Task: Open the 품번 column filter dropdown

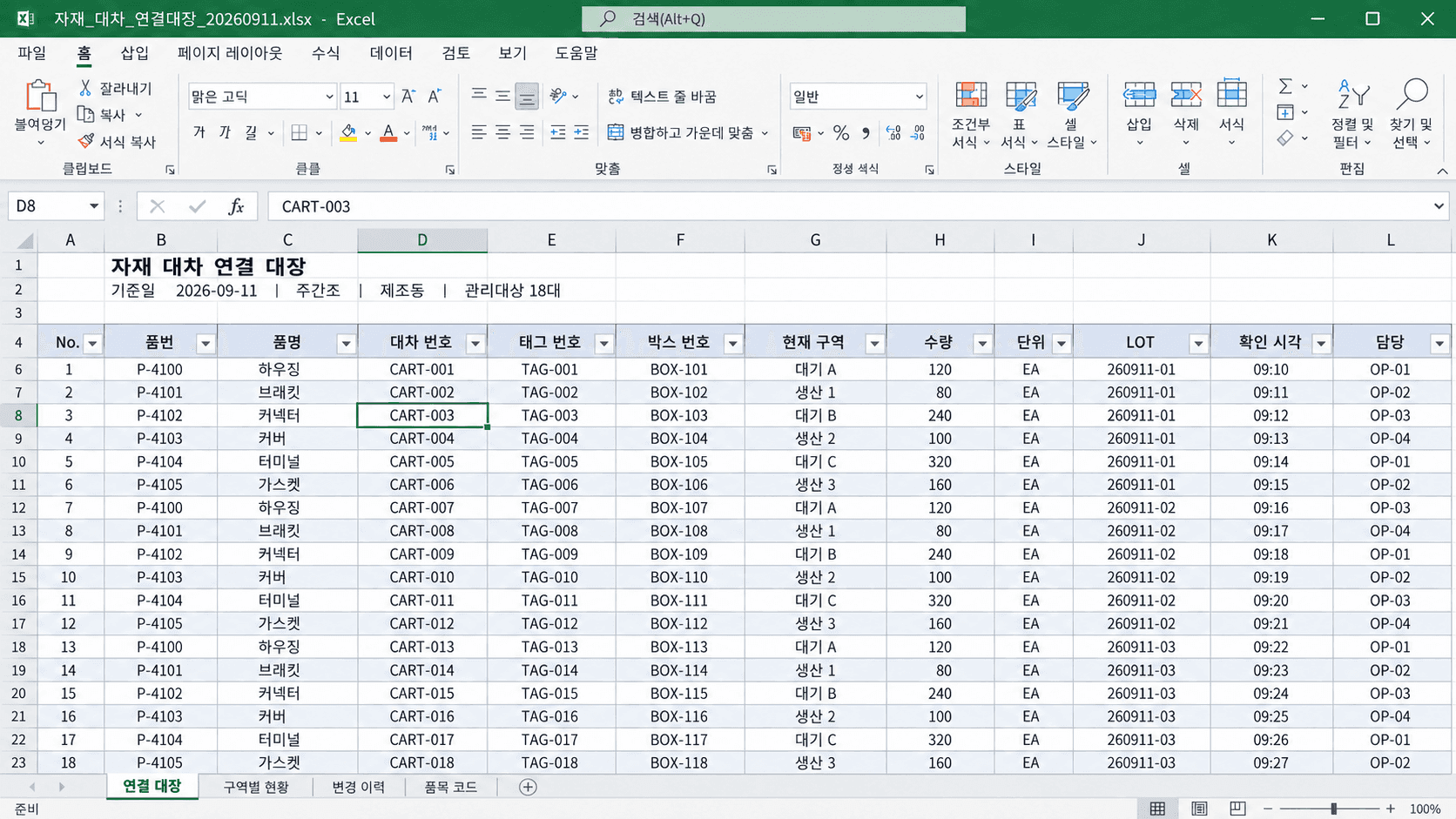Action: coord(206,344)
